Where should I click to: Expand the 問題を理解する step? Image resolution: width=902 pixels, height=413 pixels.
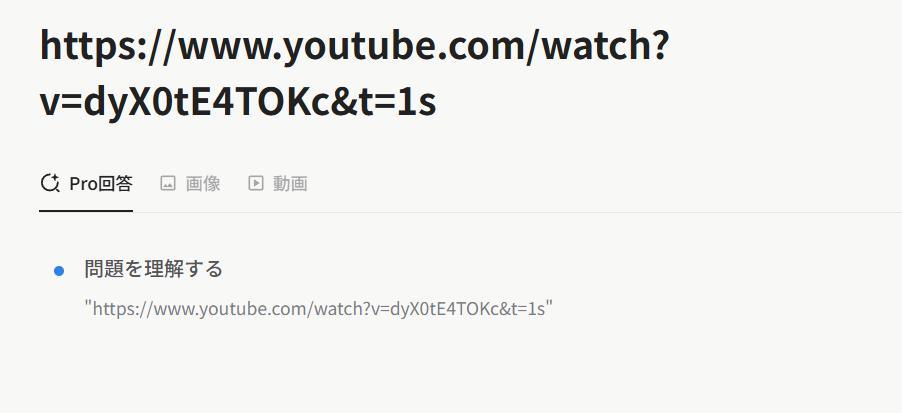154,269
